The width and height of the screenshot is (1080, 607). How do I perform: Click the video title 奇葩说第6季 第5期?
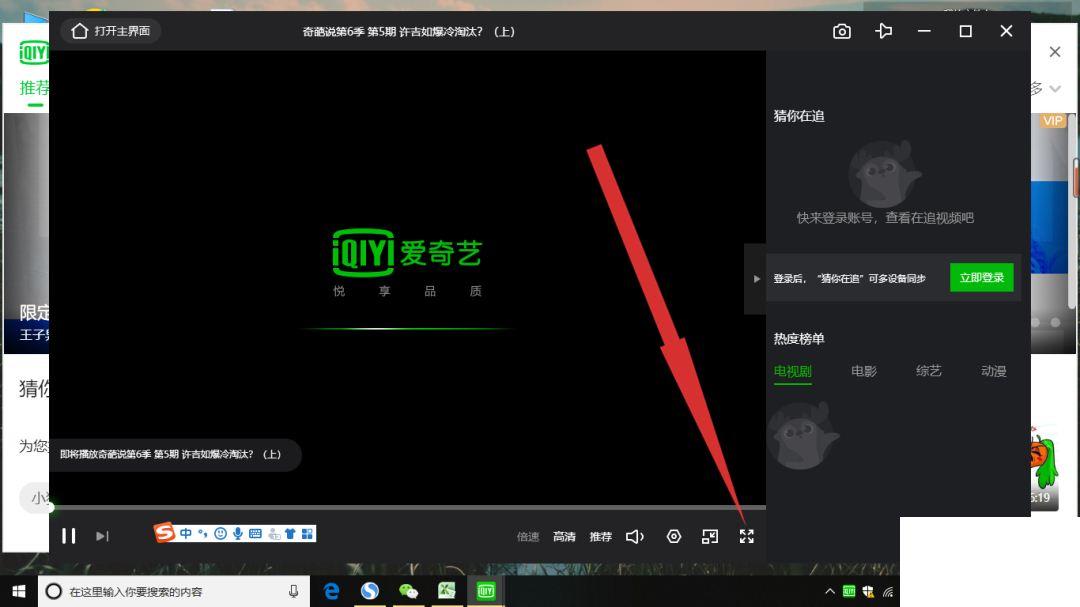pos(408,32)
